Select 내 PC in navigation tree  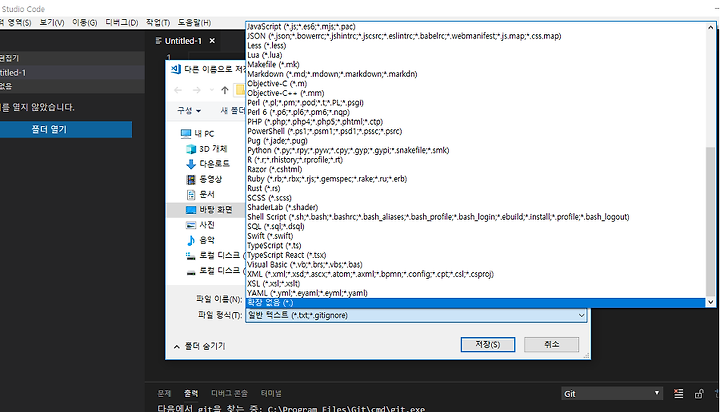[x=197, y=134]
